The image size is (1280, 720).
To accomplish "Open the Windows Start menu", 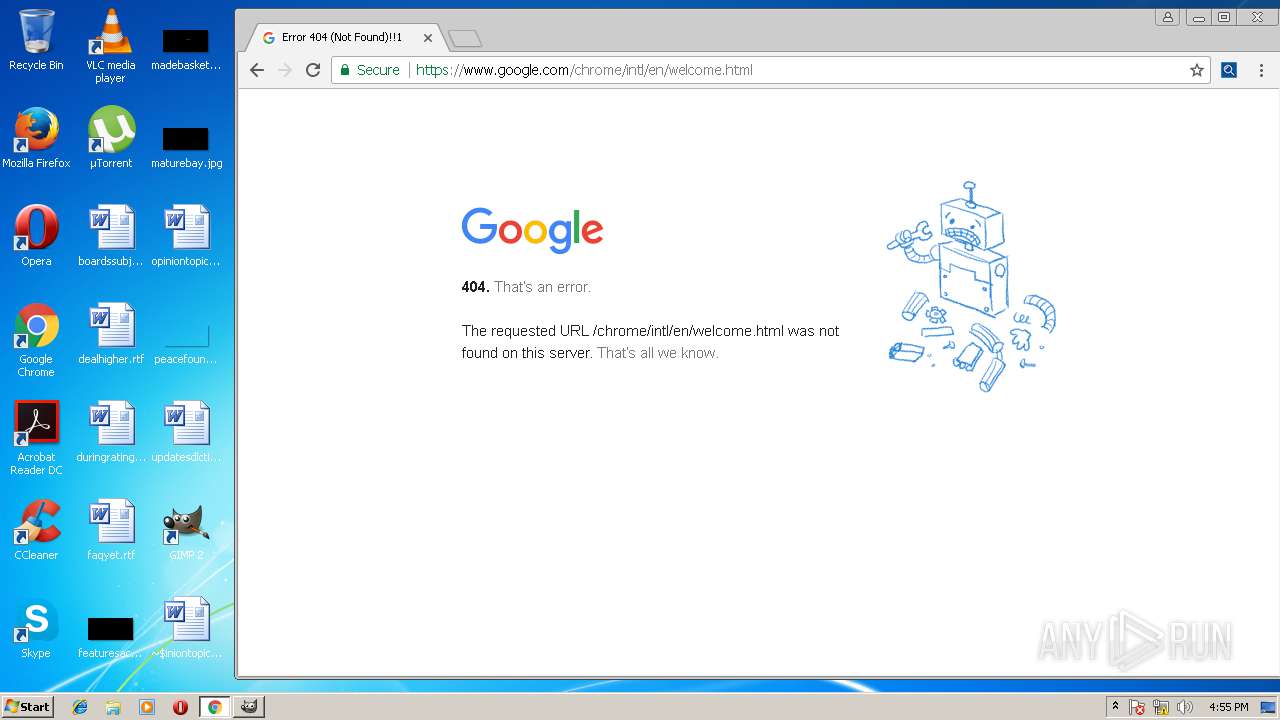I will [27, 706].
